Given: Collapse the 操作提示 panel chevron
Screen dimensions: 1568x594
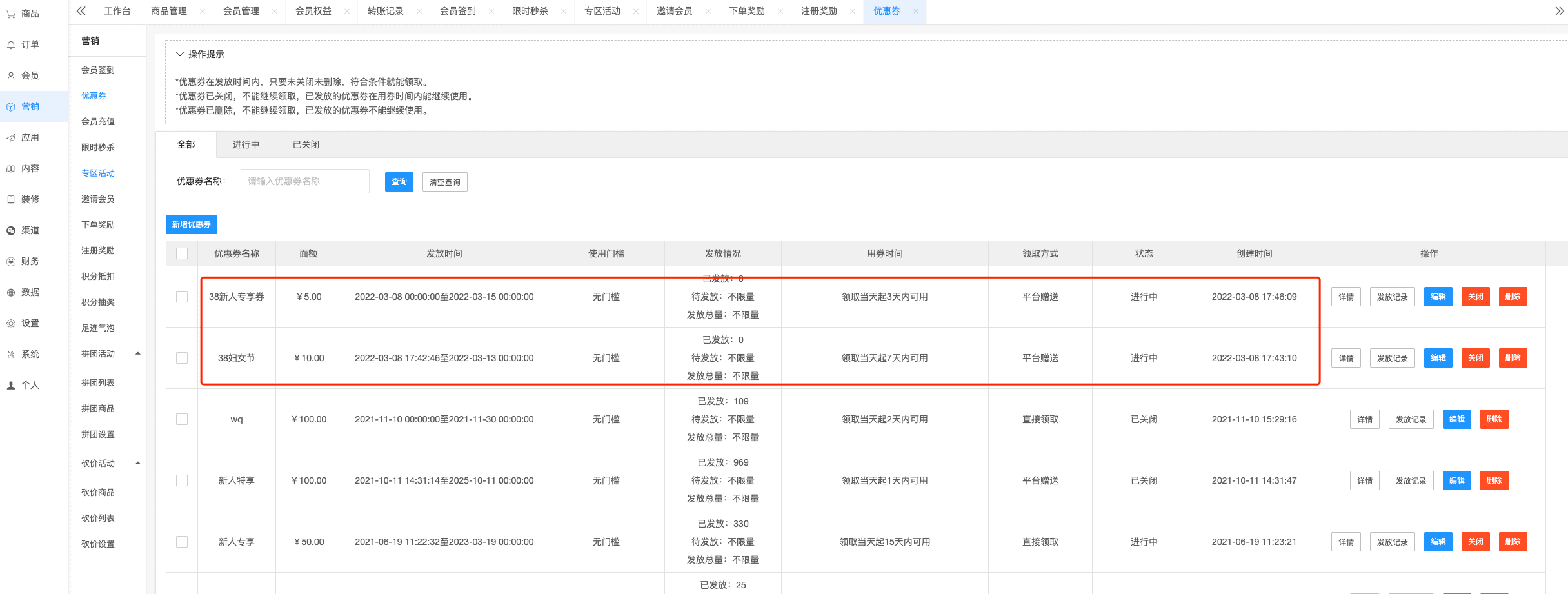Looking at the screenshot, I should [x=180, y=54].
